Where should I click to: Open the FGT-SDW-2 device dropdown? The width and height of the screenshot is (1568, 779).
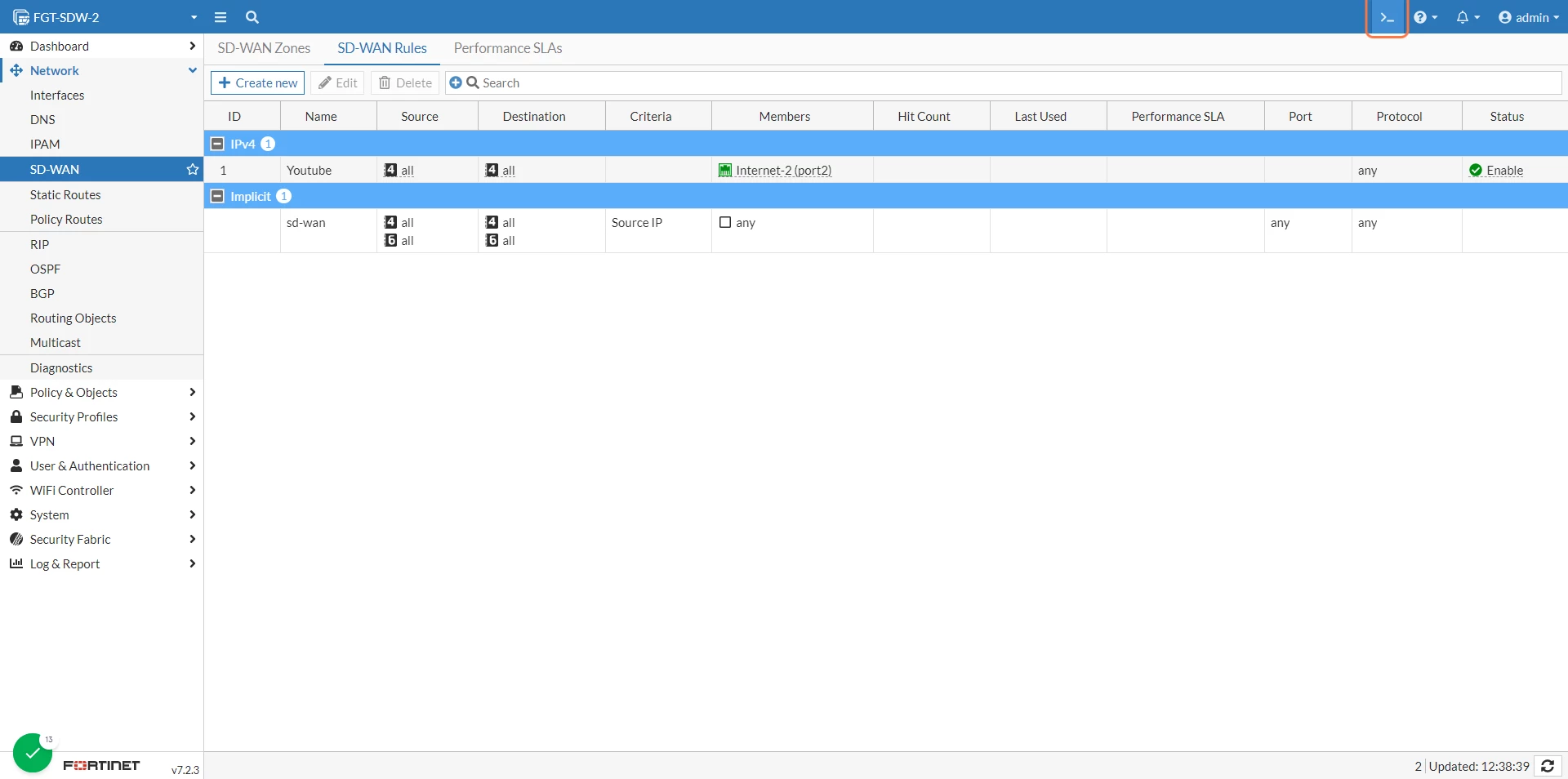click(x=105, y=17)
